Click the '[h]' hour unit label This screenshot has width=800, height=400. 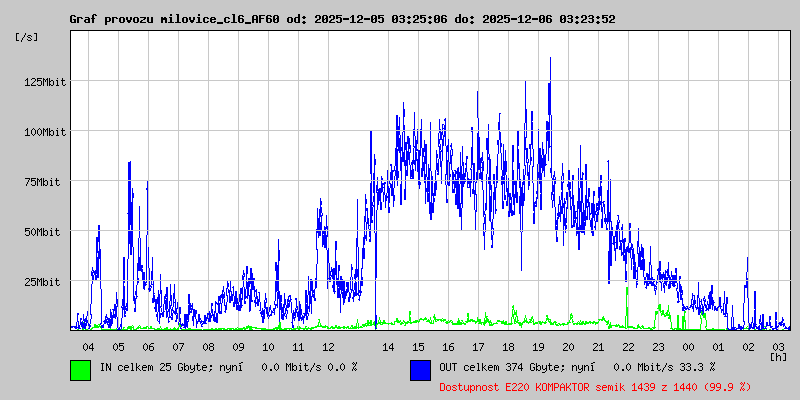[x=778, y=357]
